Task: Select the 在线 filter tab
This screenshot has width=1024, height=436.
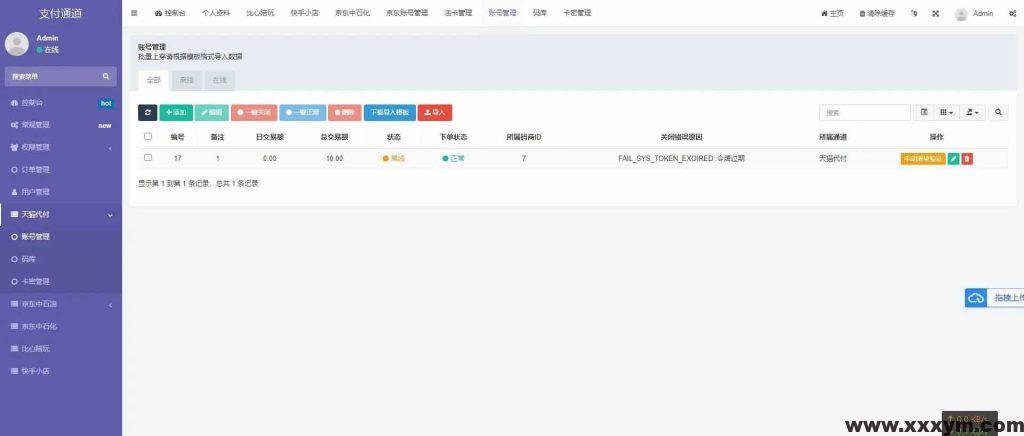Action: pos(219,80)
